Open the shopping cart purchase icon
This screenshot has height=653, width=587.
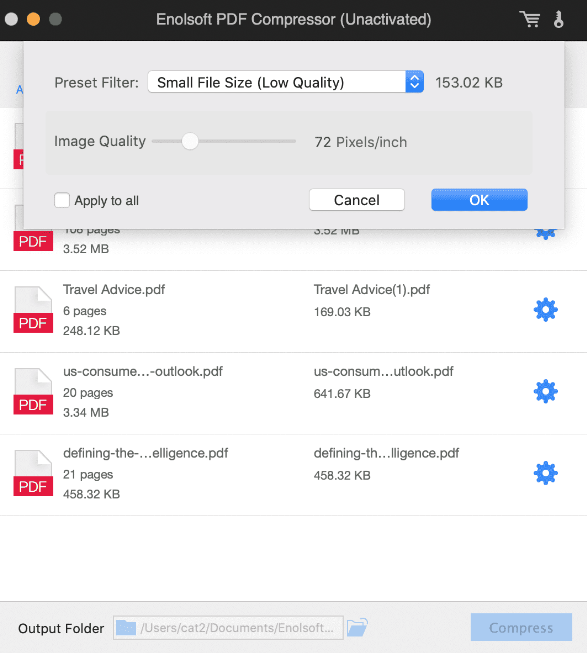tap(530, 19)
